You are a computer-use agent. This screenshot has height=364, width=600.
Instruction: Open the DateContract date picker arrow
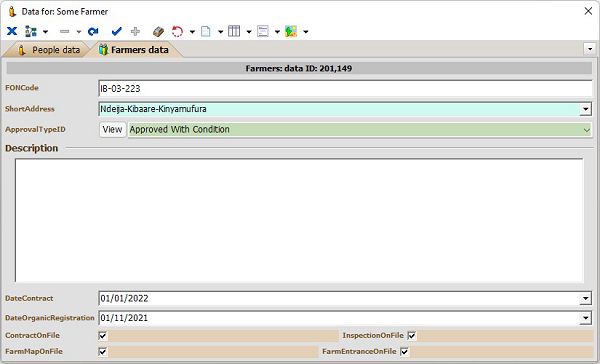pyautogui.click(x=585, y=299)
